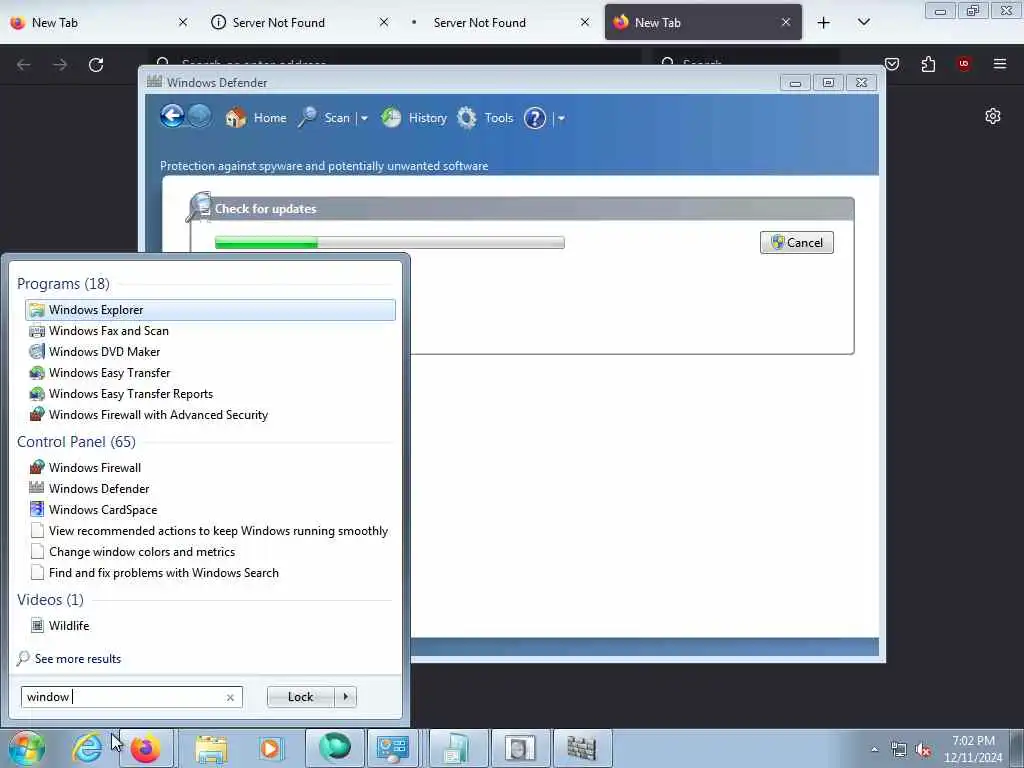The image size is (1024, 768).
Task: Open the file explorer taskbar icon
Action: [x=211, y=748]
